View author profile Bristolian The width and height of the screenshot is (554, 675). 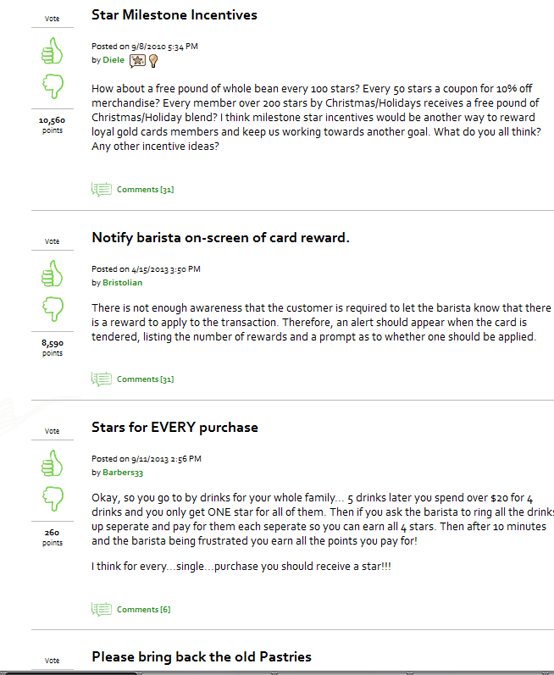point(122,282)
